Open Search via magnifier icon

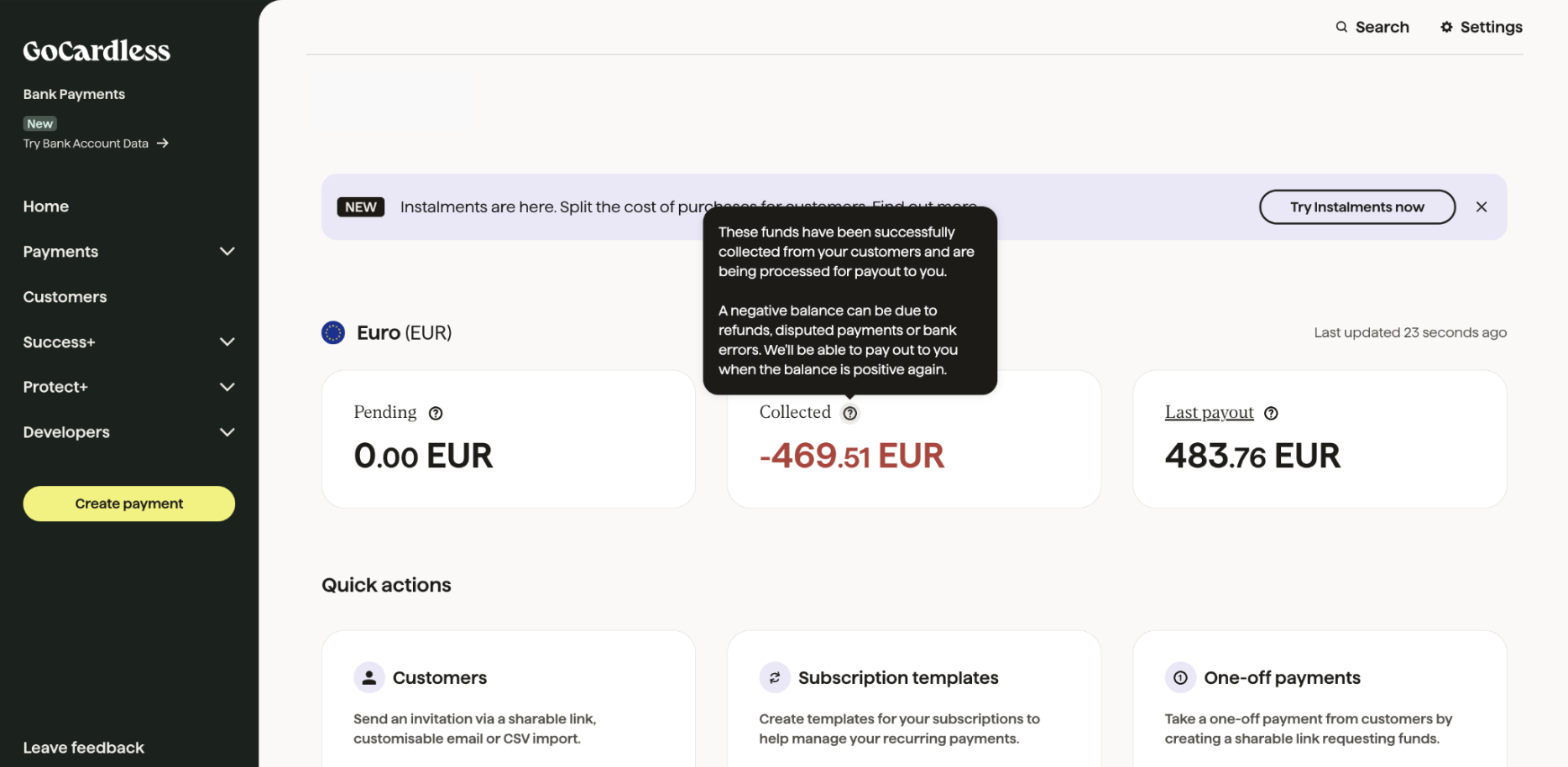click(1342, 27)
